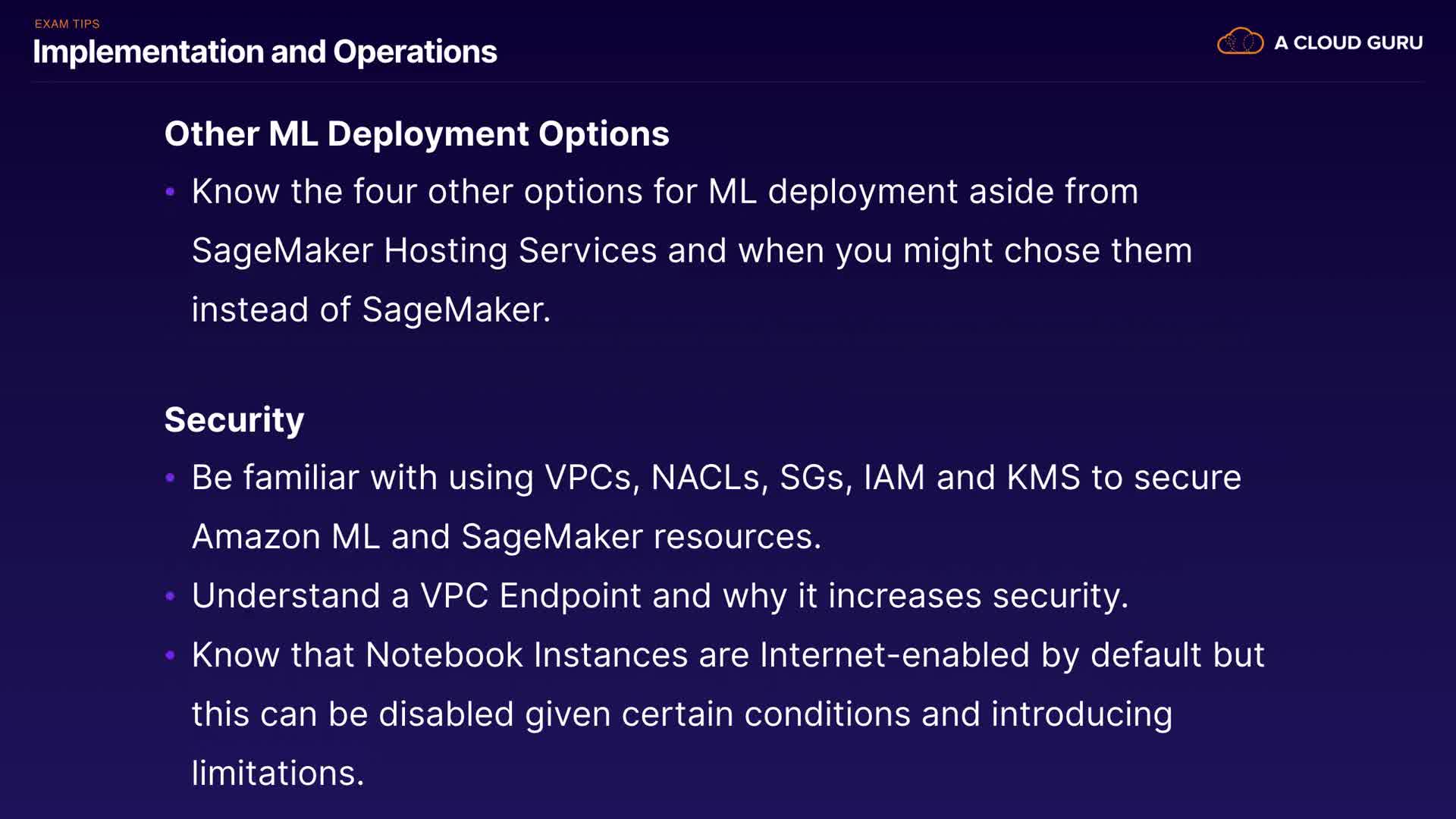Click the word "NACLs" in the Security bullet
1456x819 pixels.
[x=709, y=478]
